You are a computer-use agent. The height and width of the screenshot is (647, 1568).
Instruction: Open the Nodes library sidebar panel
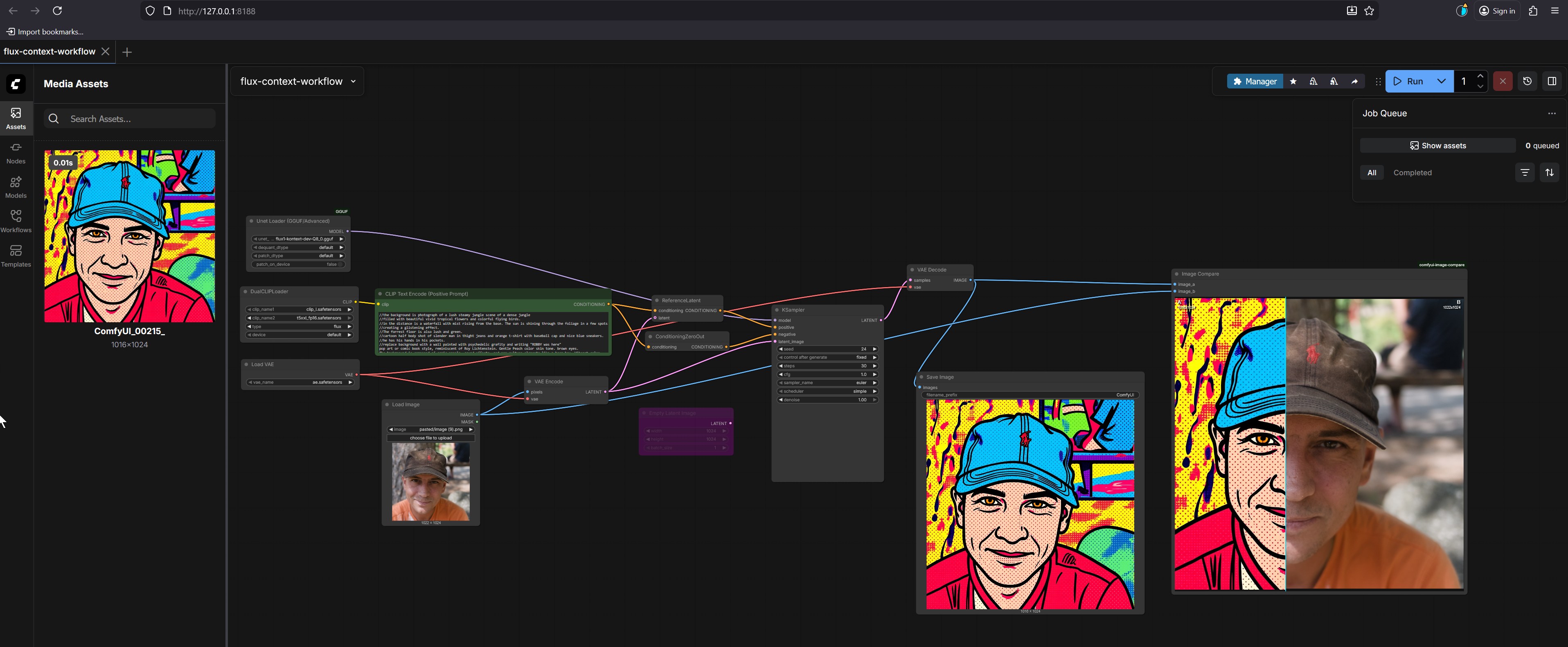pyautogui.click(x=16, y=152)
